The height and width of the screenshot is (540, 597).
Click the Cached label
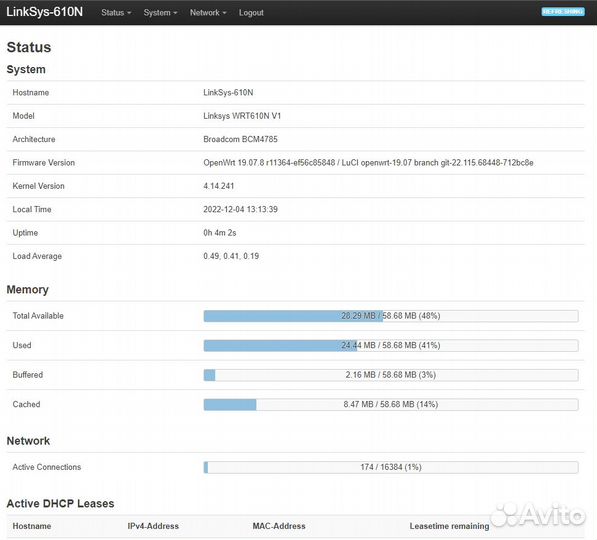coord(26,404)
